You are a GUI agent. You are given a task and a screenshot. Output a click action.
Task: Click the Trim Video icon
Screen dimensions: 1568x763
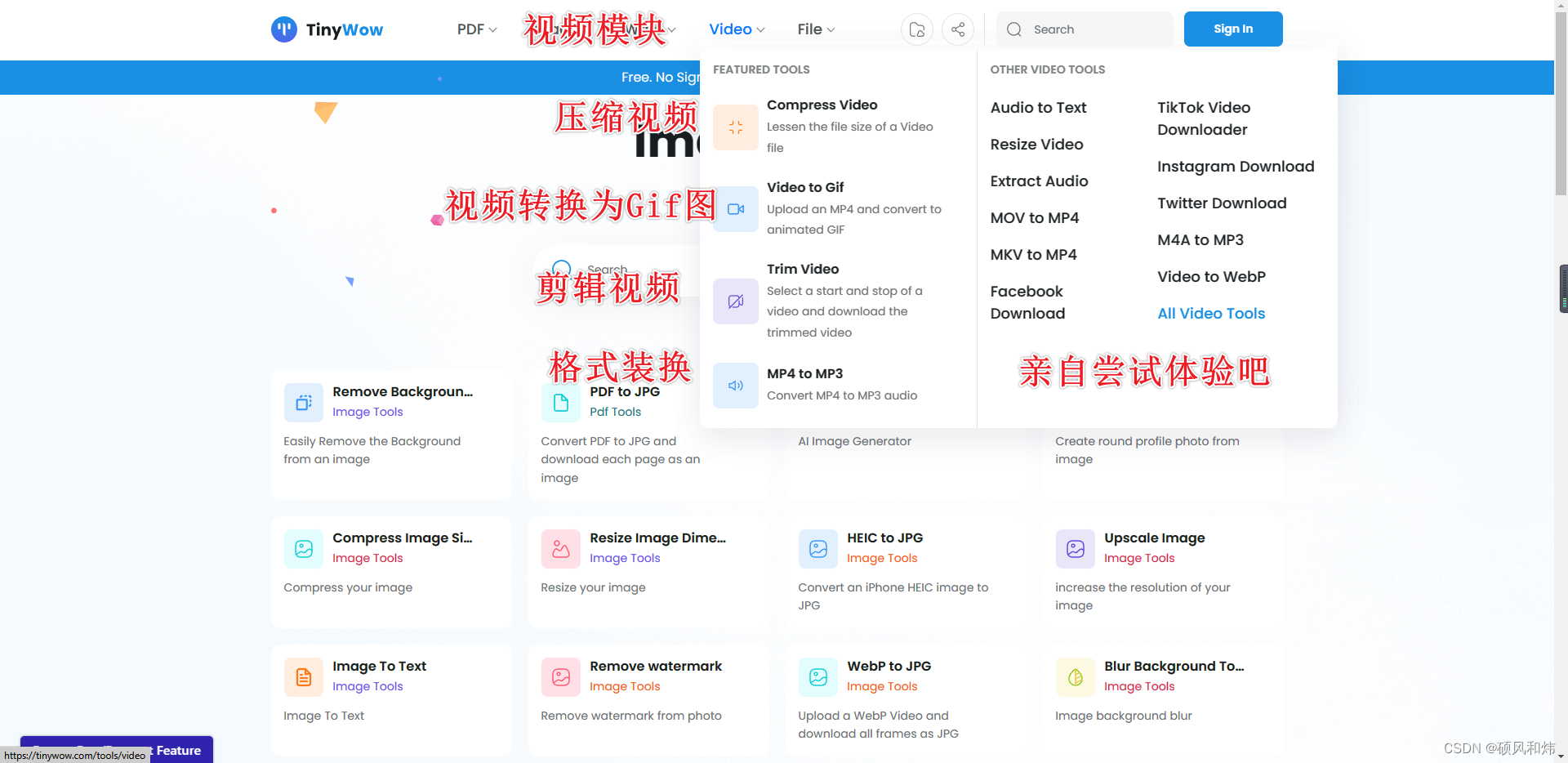[x=736, y=301]
